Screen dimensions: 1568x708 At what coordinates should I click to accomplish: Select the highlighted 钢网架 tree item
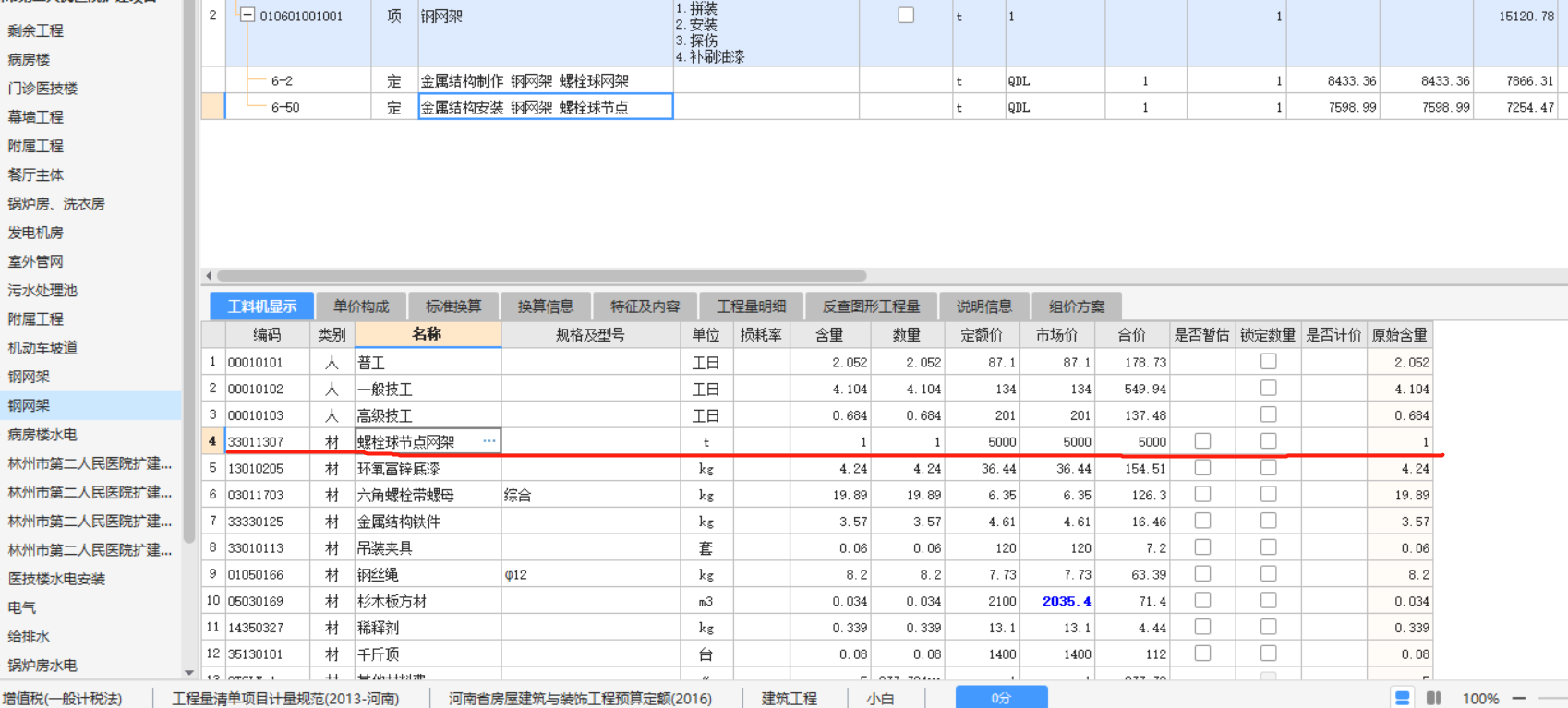(90, 405)
